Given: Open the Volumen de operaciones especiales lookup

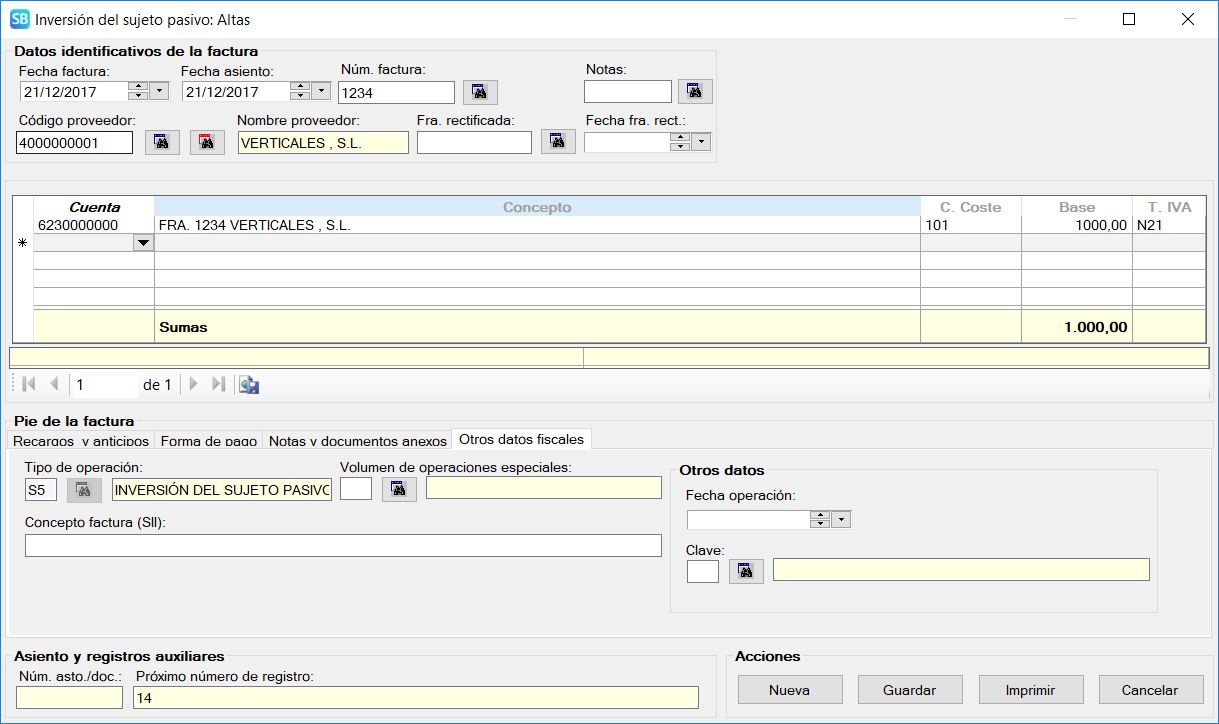Looking at the screenshot, I should click(x=399, y=489).
